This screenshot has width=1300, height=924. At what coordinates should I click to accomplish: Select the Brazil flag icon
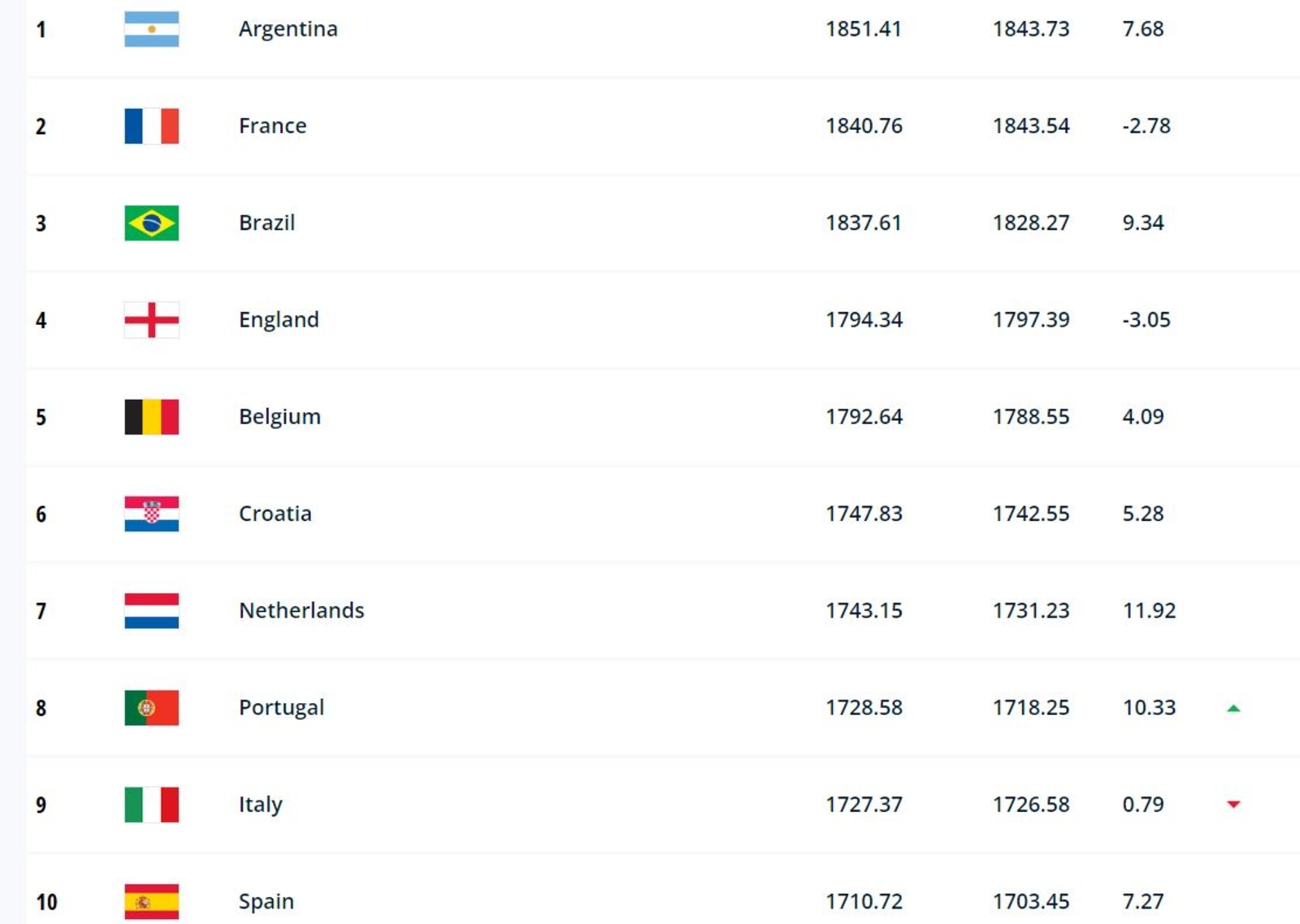pos(151,223)
